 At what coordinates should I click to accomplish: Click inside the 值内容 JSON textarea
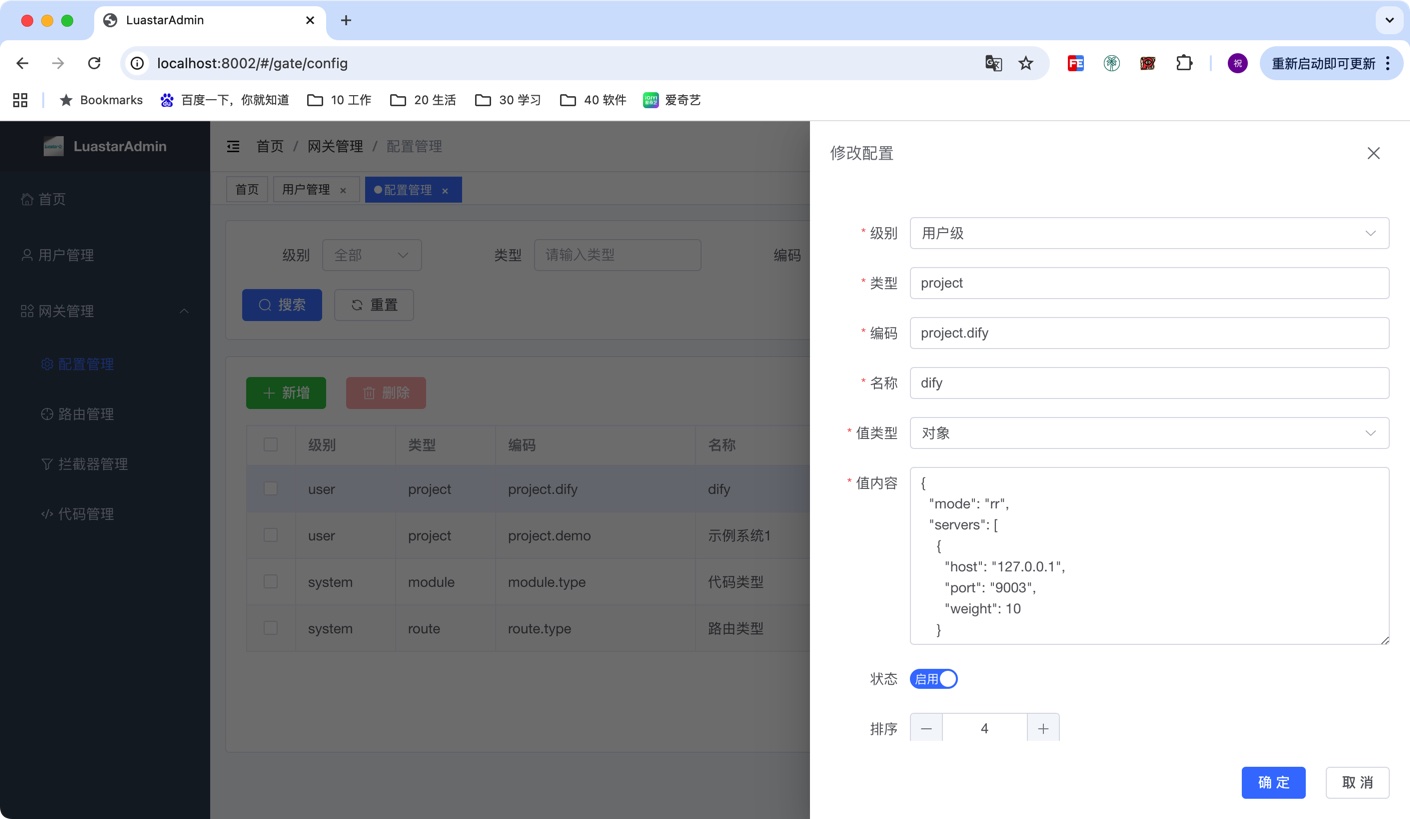click(x=1149, y=556)
